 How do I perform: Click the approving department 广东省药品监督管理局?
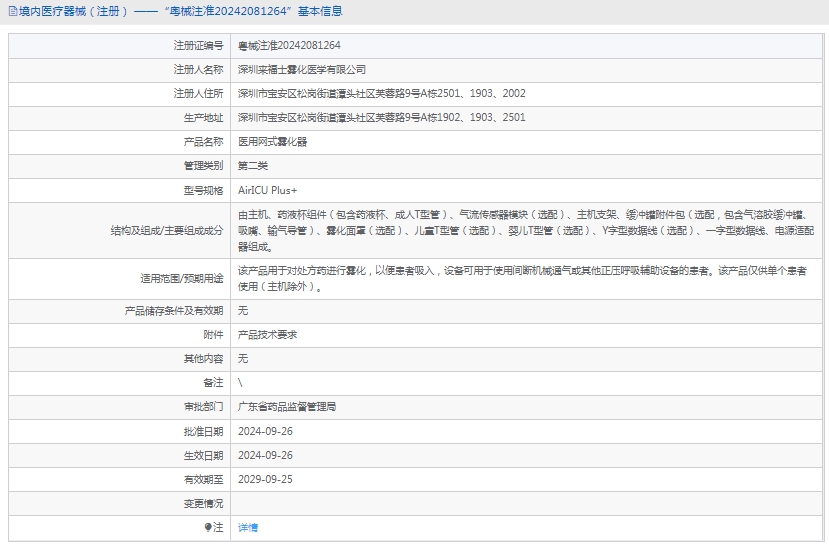coord(287,407)
